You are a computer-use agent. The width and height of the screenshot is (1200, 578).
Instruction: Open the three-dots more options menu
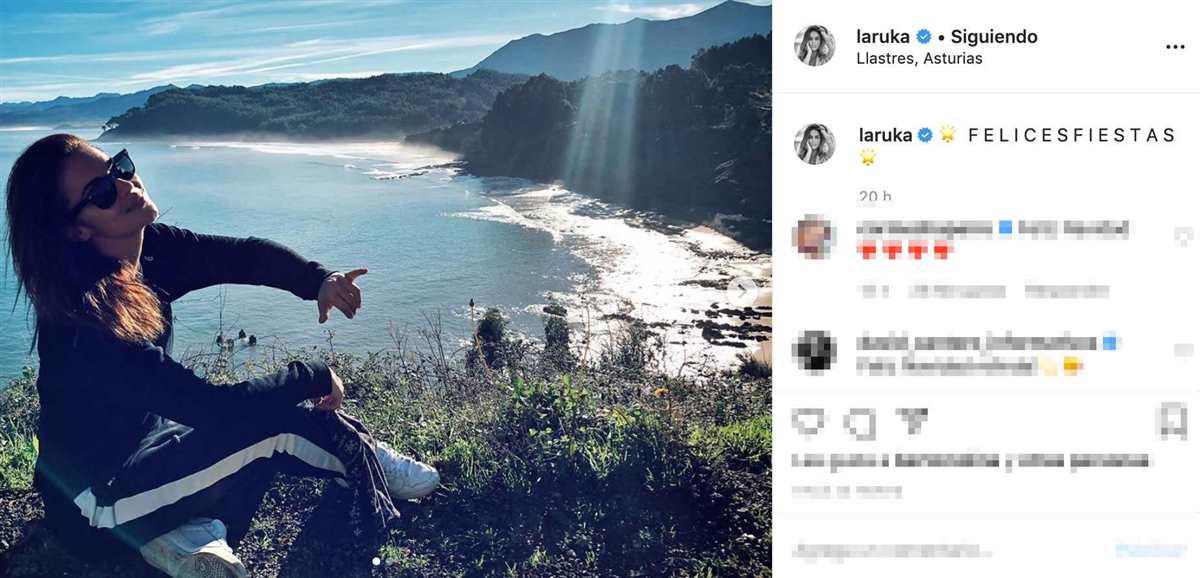[x=1174, y=47]
